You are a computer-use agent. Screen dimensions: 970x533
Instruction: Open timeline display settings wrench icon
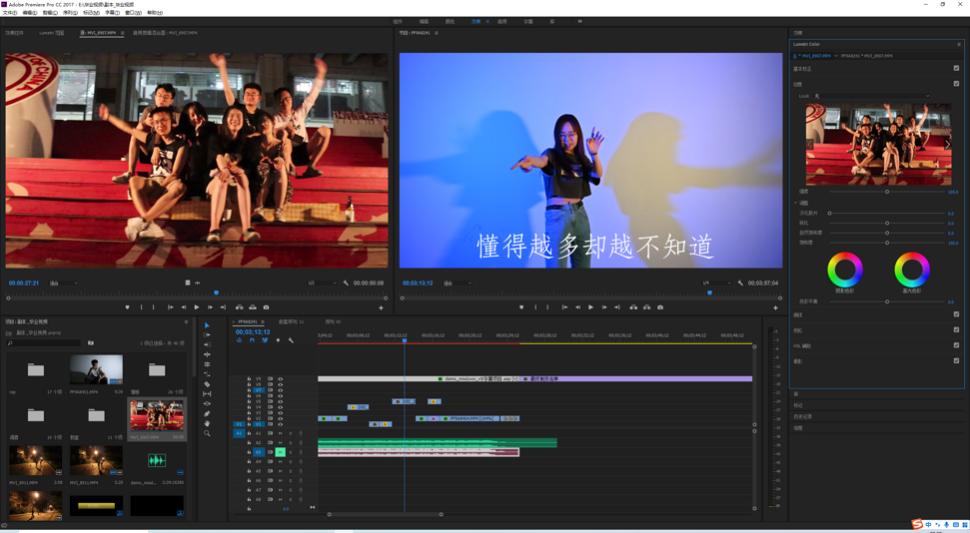pyautogui.click(x=291, y=341)
